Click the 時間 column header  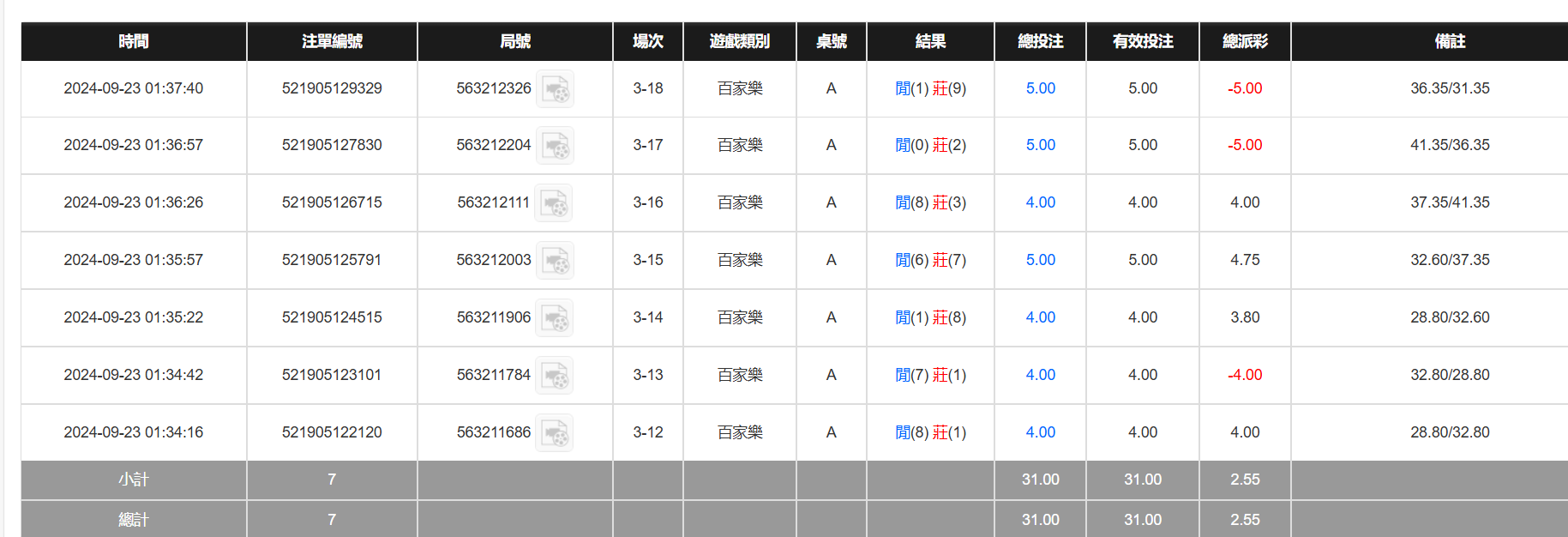(x=134, y=41)
